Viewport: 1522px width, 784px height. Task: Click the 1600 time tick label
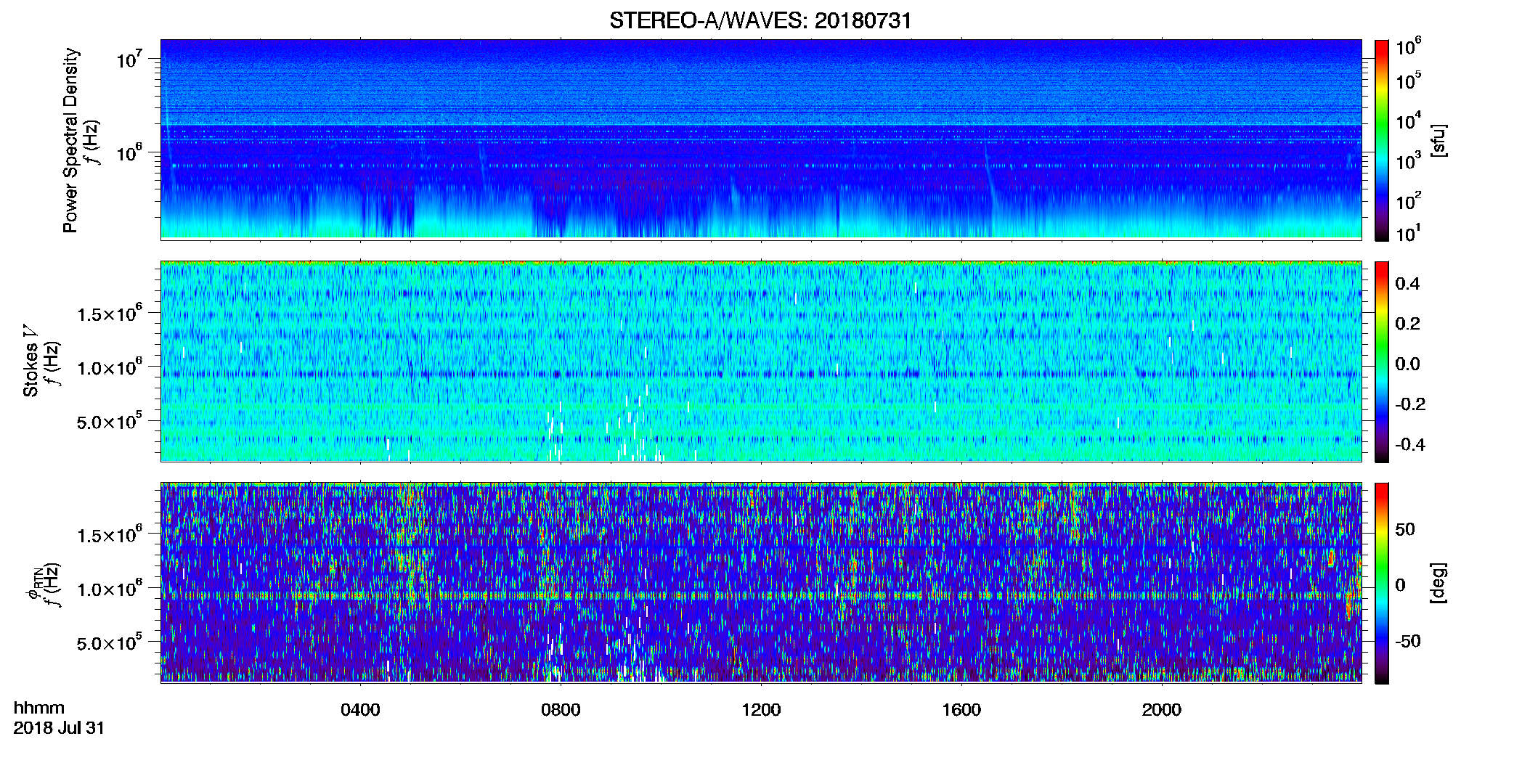click(961, 710)
